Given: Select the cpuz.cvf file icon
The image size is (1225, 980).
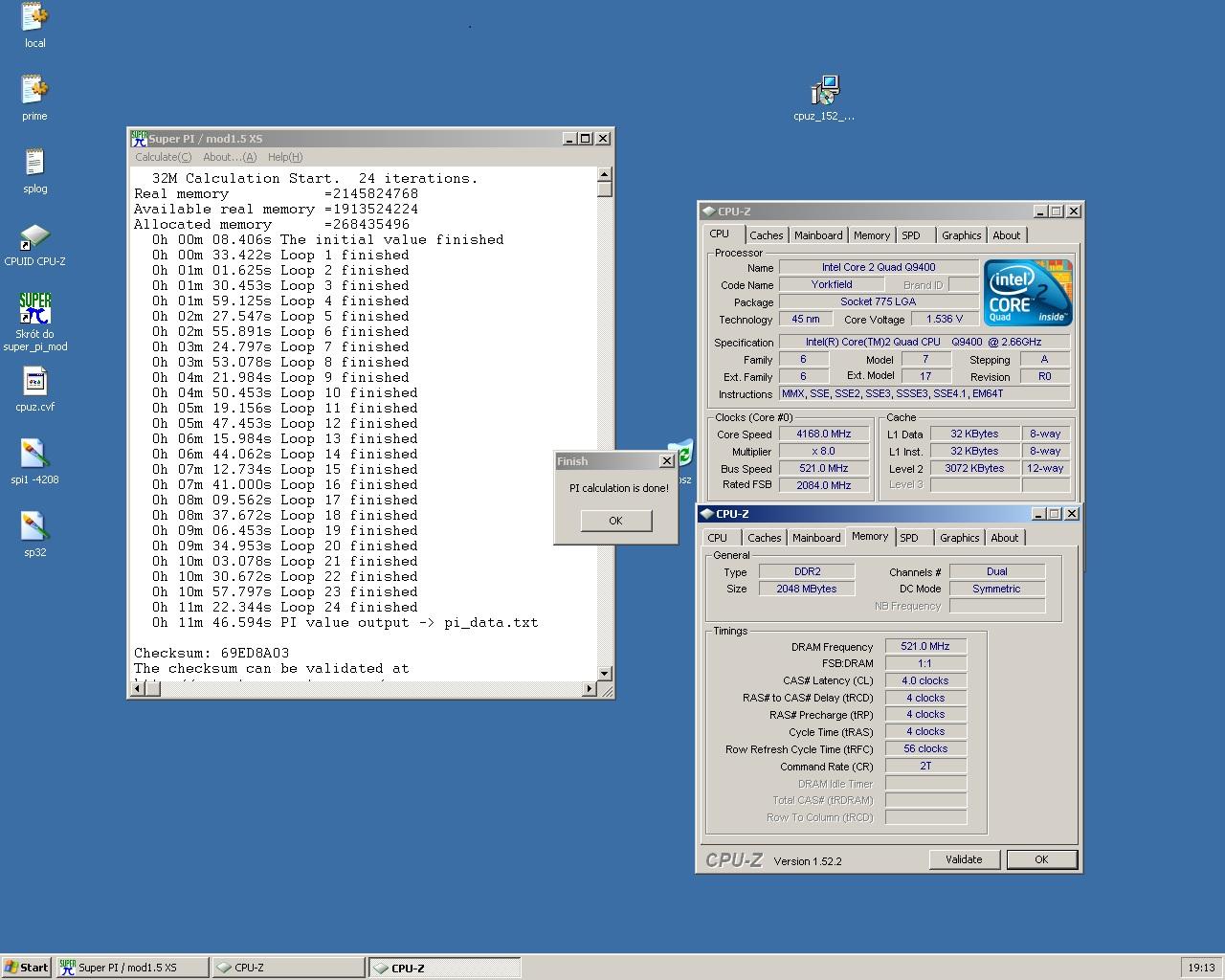Looking at the screenshot, I should coord(34,389).
